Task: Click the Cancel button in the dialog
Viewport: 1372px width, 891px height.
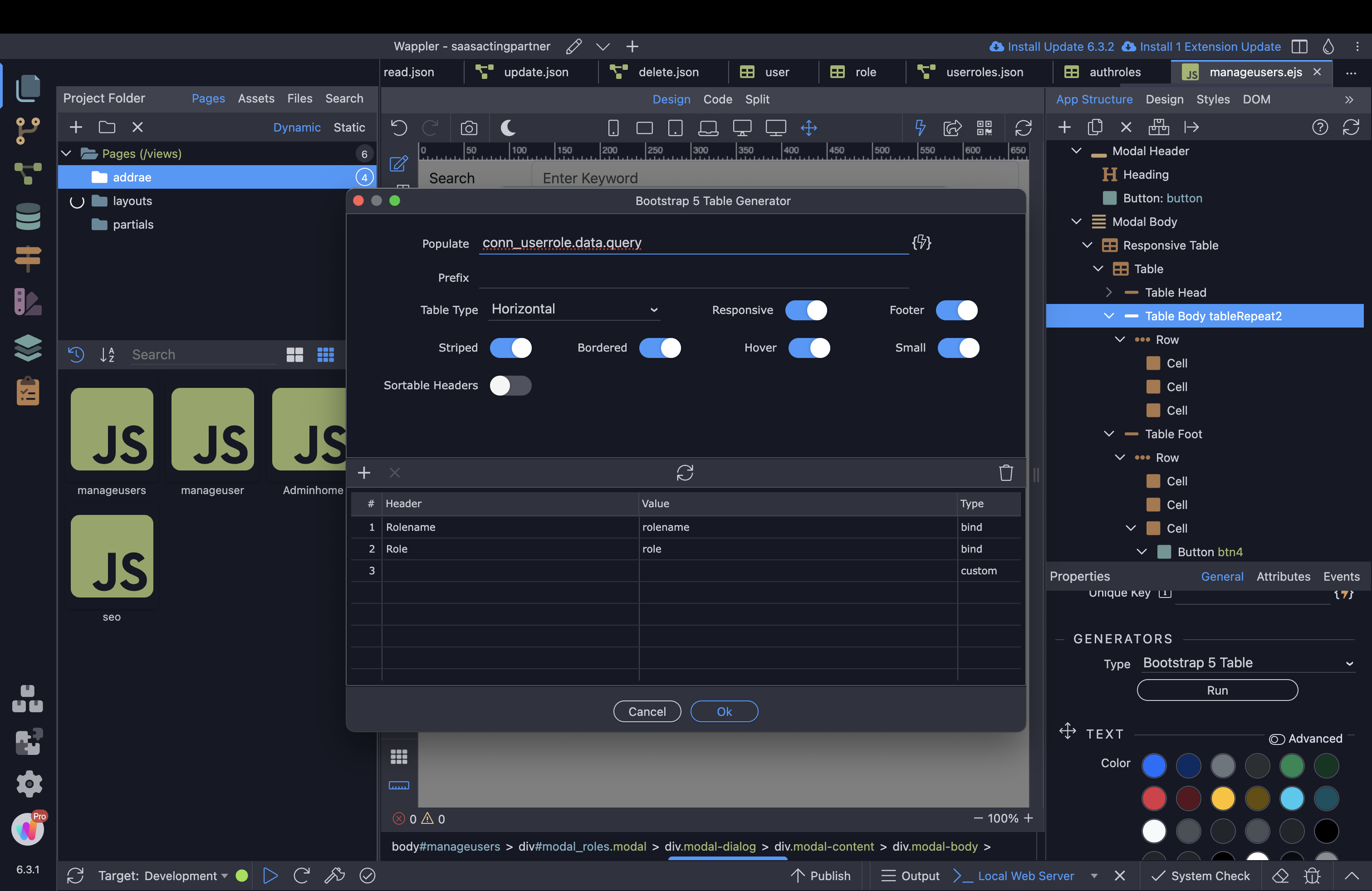Action: click(x=647, y=711)
